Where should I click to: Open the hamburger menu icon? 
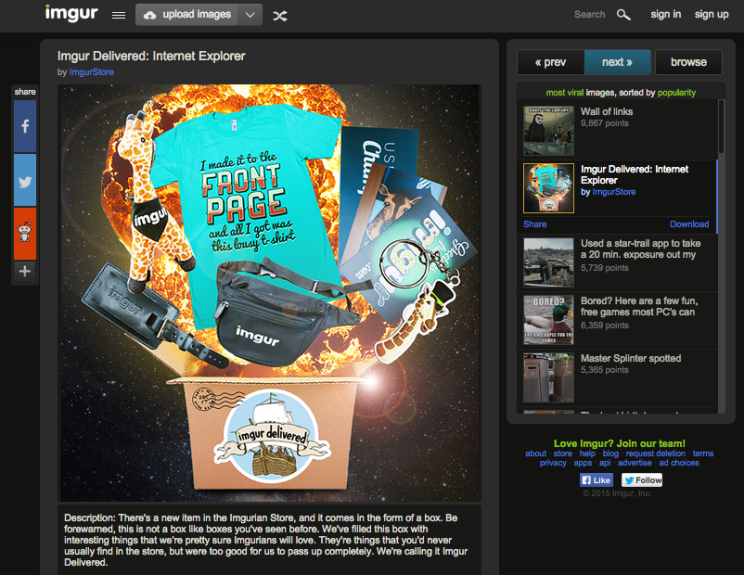click(x=119, y=15)
